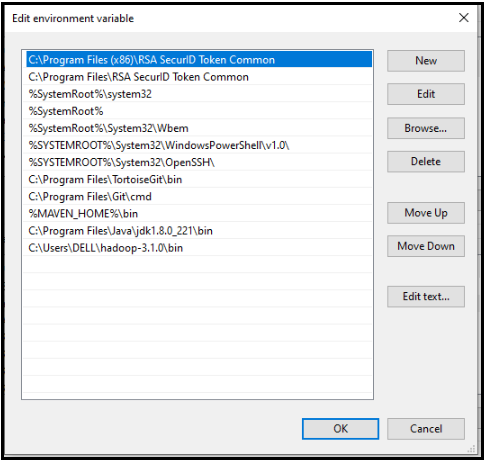489x463 pixels.
Task: Select the %MAVEN_HOME%\bin entry
Action: coord(199,213)
